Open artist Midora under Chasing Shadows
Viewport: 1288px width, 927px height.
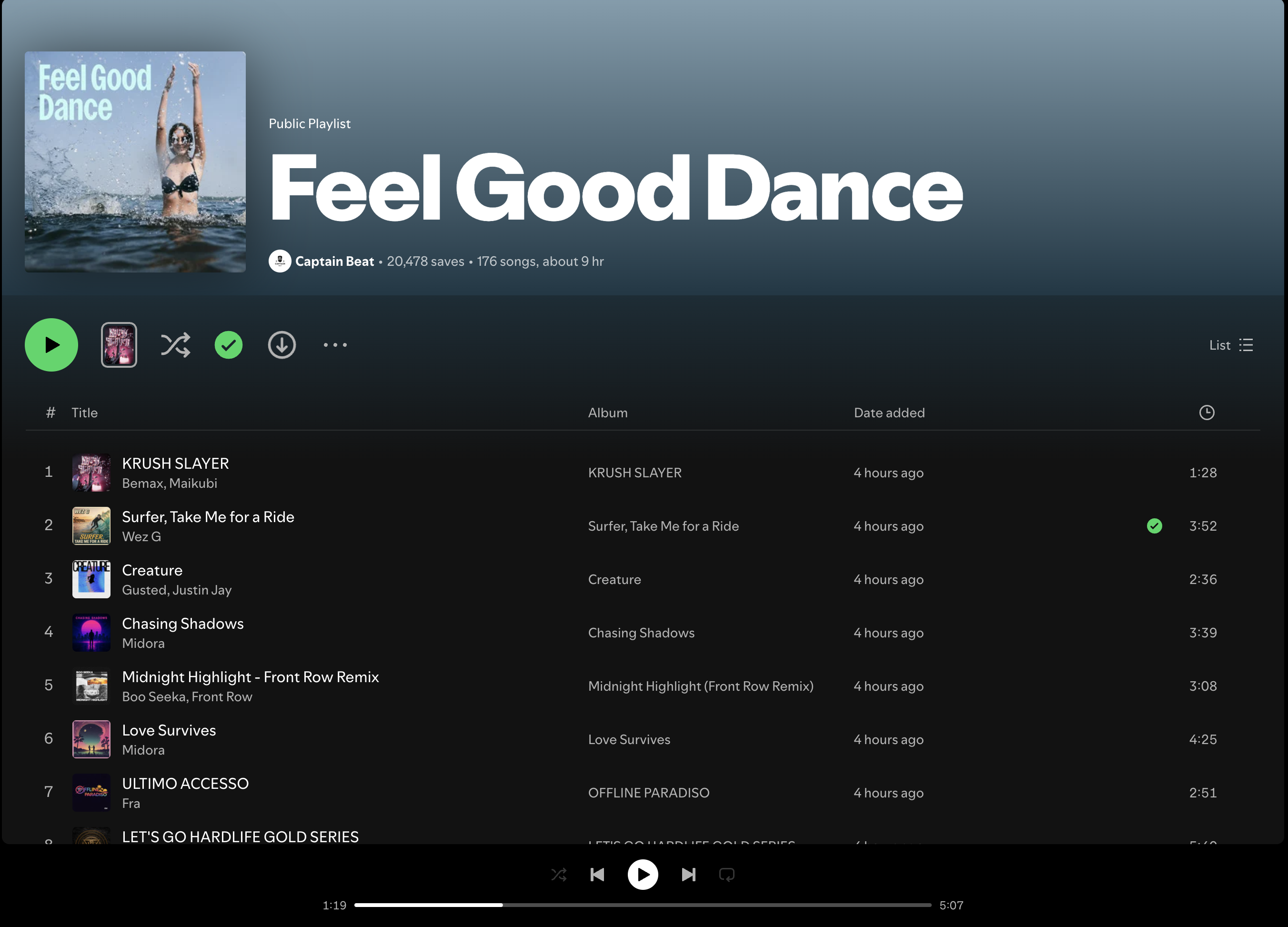[x=143, y=644]
